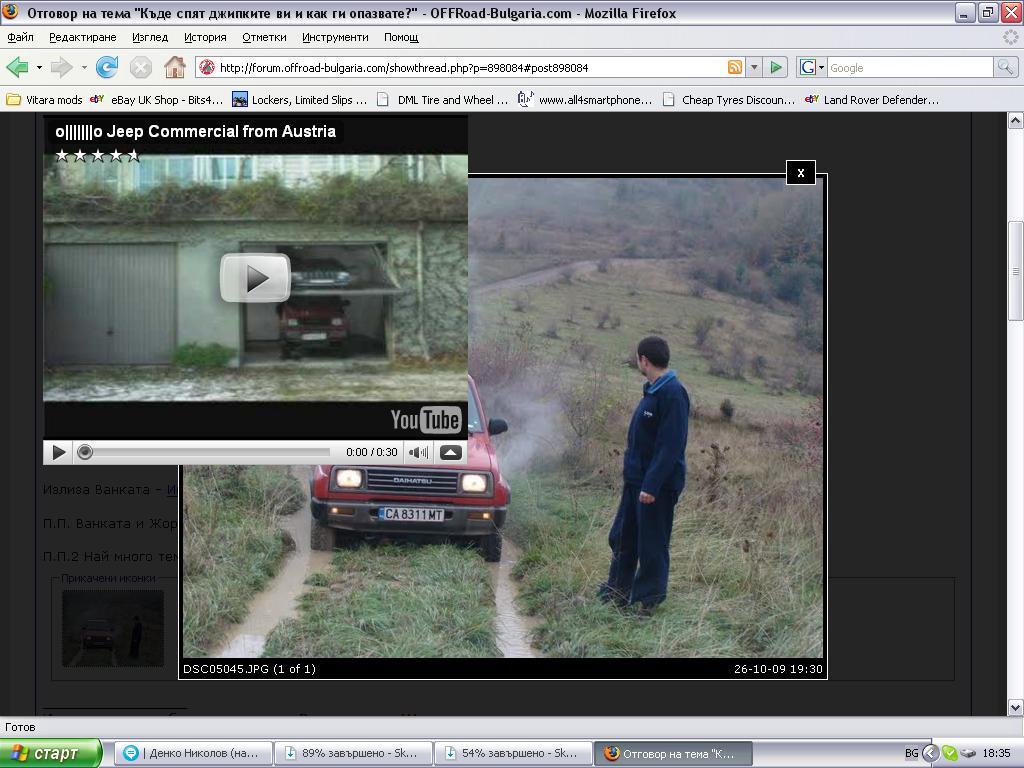This screenshot has height=768, width=1024.
Task: Click into the Google search box
Action: coord(910,67)
